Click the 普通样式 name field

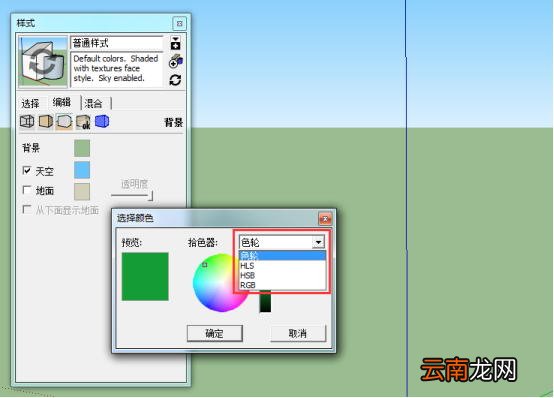click(117, 43)
